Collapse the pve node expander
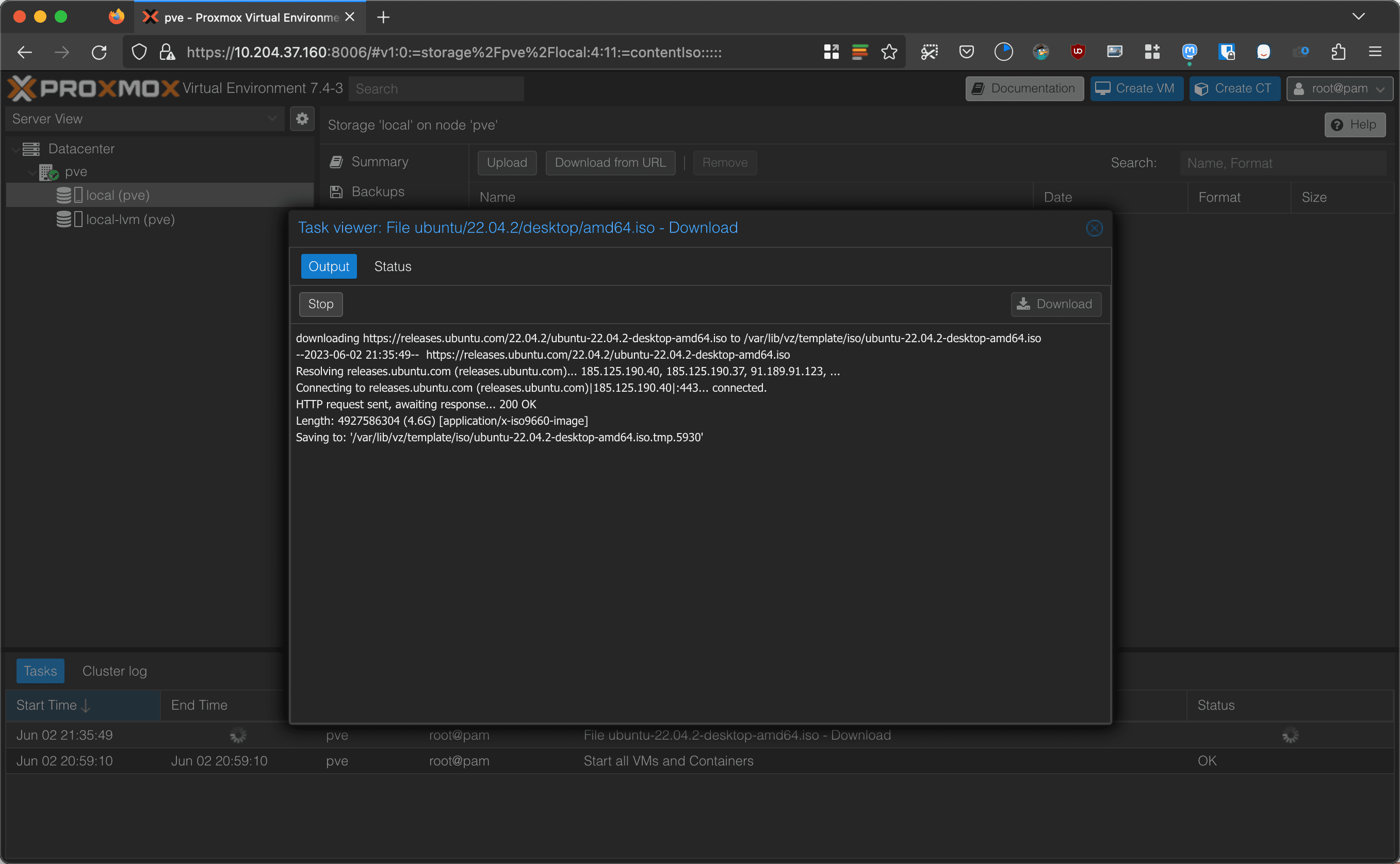Screen dimensions: 1400x864 point(32,172)
